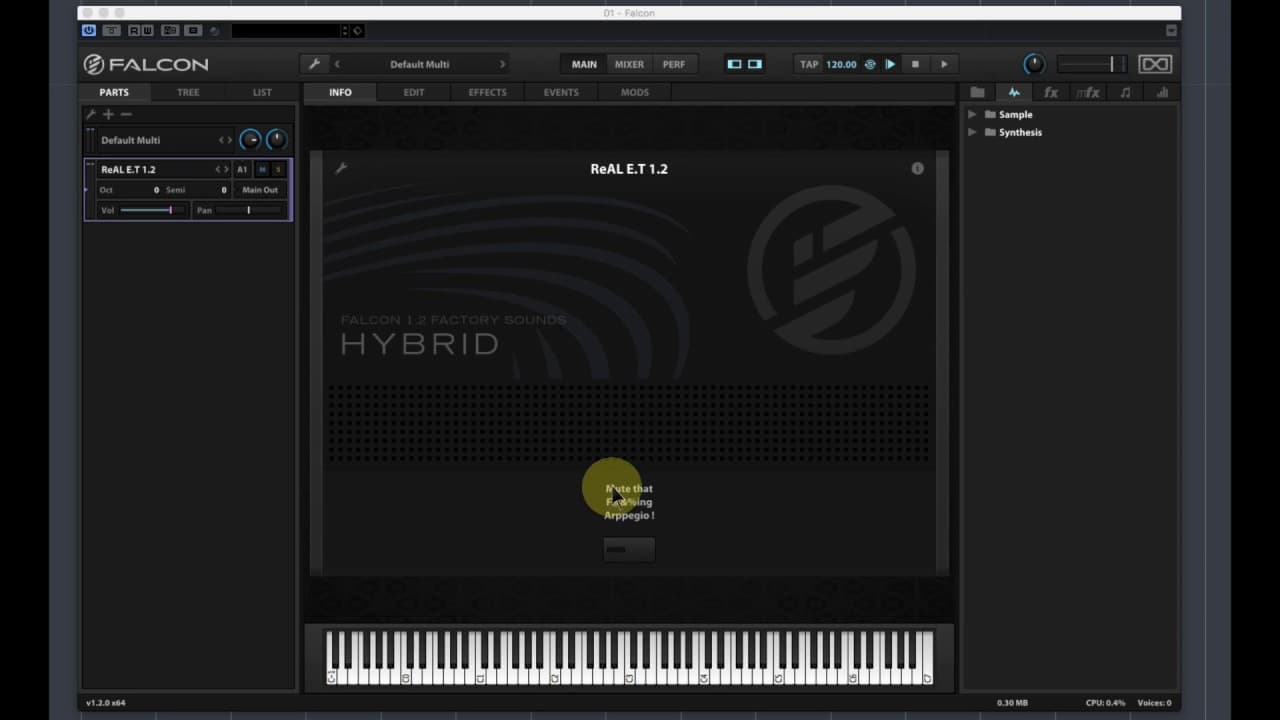Screen dimensions: 1280x720
Task: Open wrench menu in info panel
Action: [x=341, y=168]
